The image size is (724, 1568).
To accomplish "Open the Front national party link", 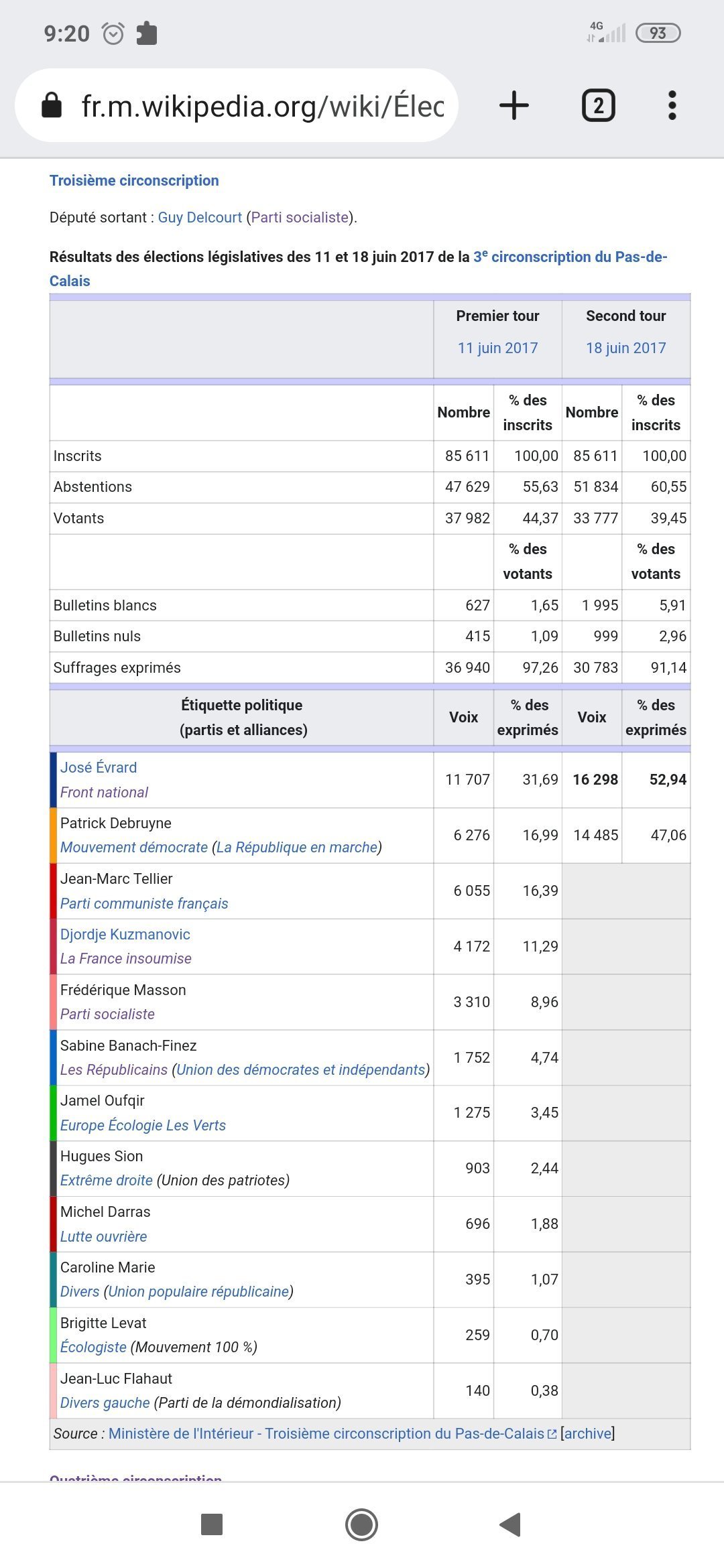I will tap(104, 793).
